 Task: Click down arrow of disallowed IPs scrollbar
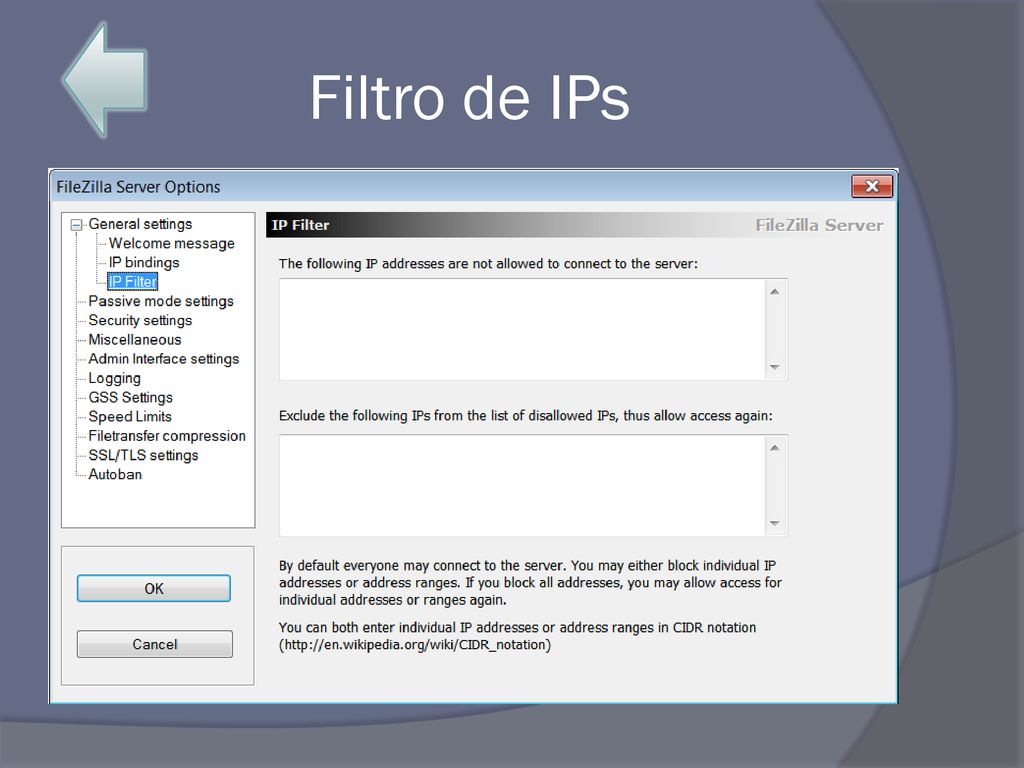point(775,367)
